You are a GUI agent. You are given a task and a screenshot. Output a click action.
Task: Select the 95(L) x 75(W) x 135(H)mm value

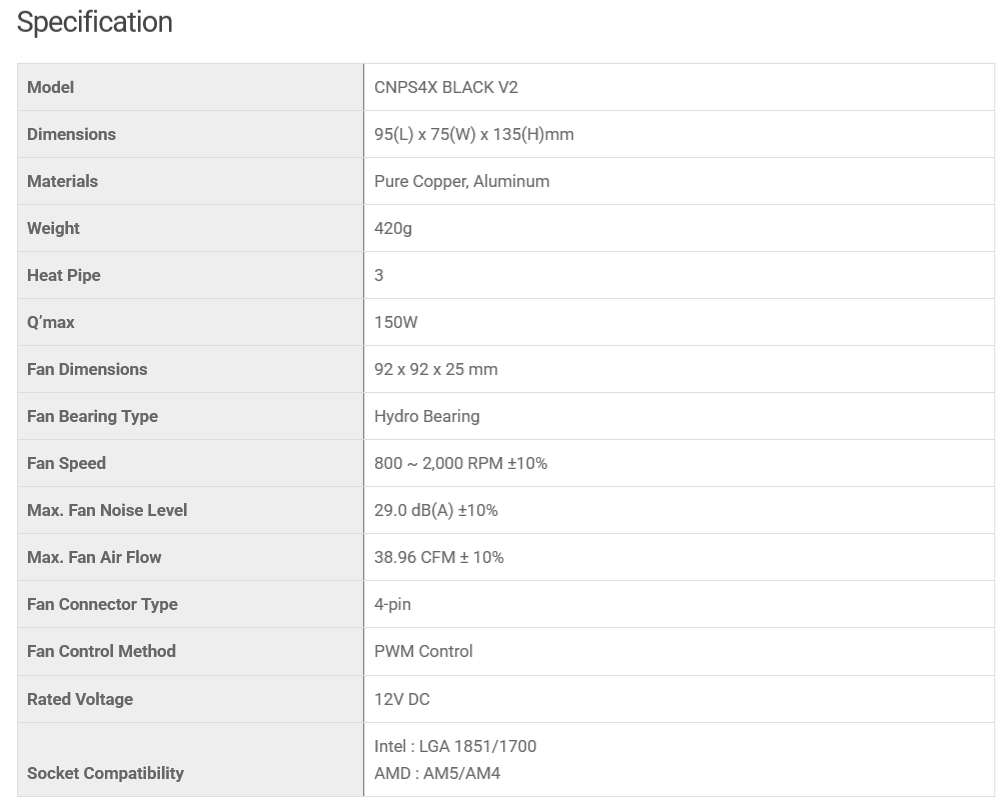point(474,134)
